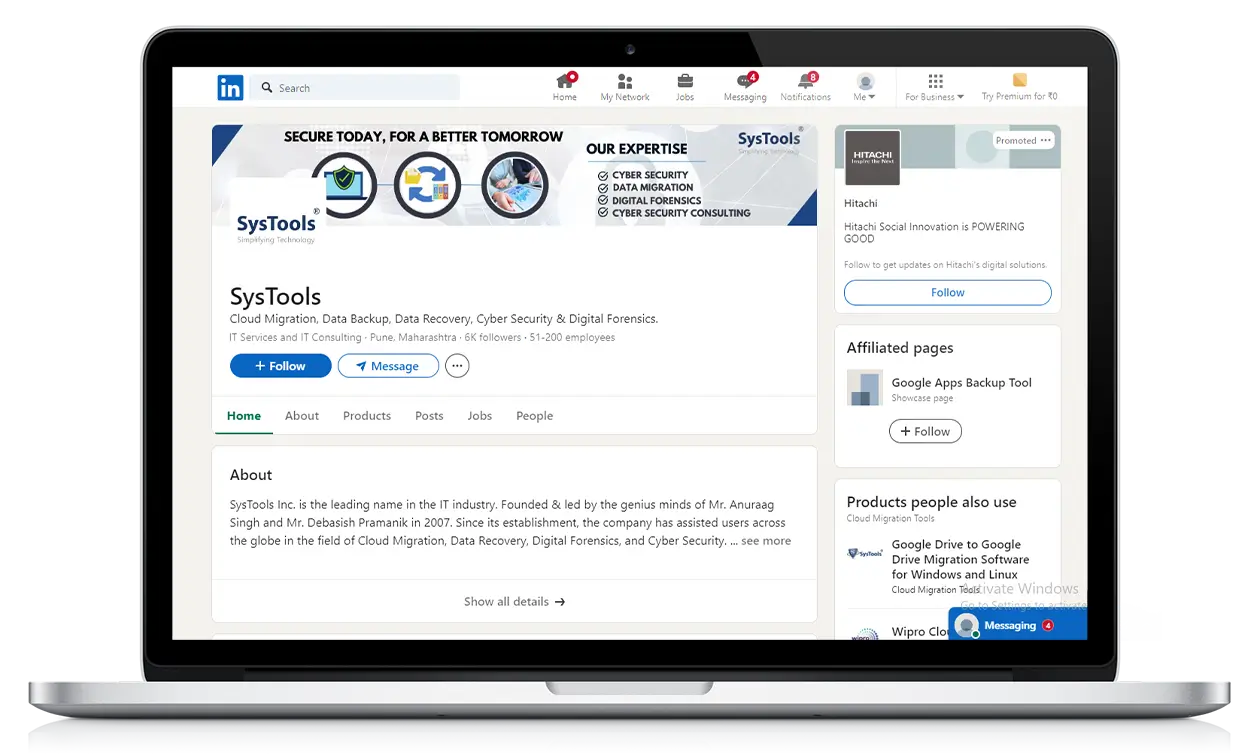Switch to the Jobs tab on company page
The height and width of the screenshot is (756, 1260).
(x=480, y=416)
